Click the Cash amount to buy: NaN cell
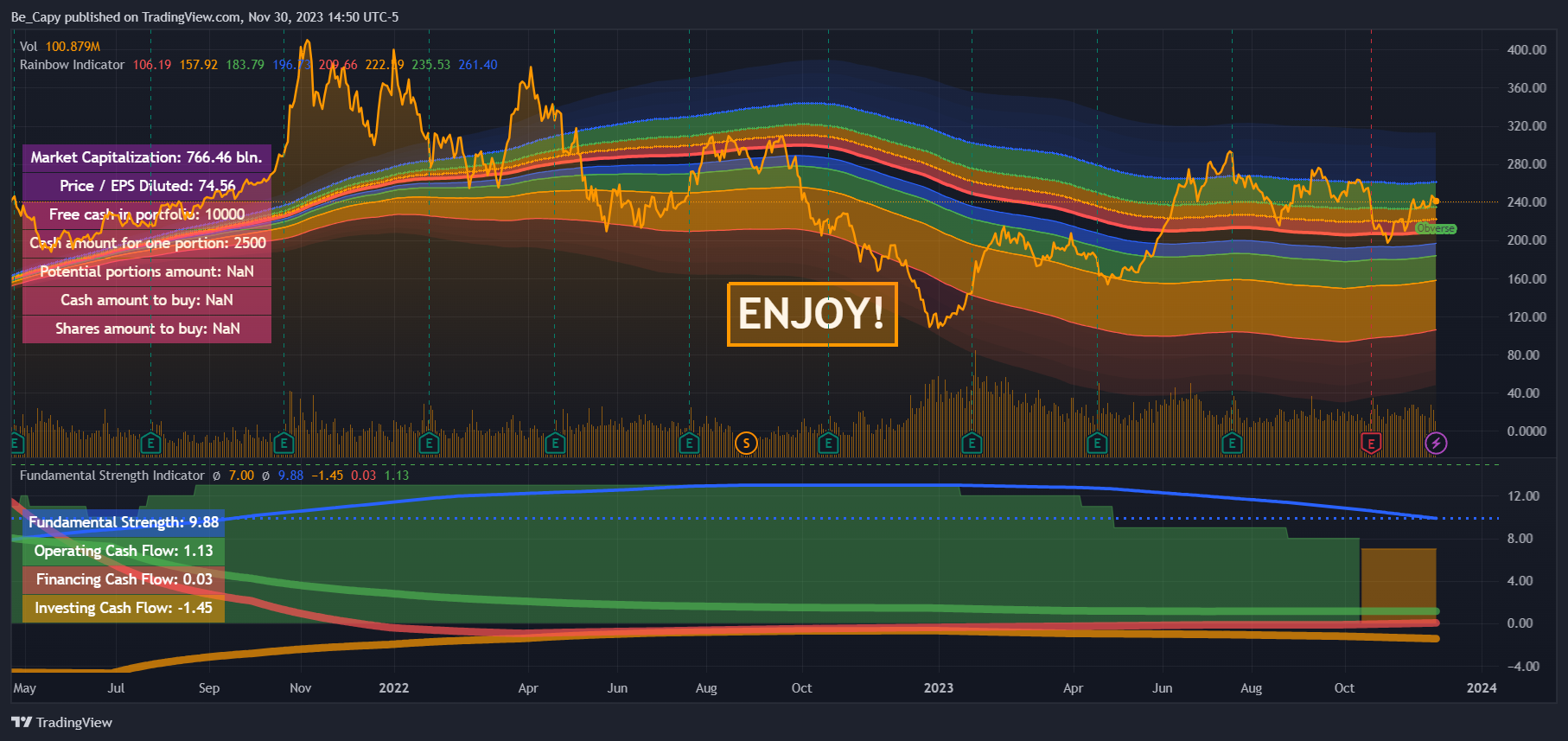Image resolution: width=1568 pixels, height=741 pixels. [147, 300]
